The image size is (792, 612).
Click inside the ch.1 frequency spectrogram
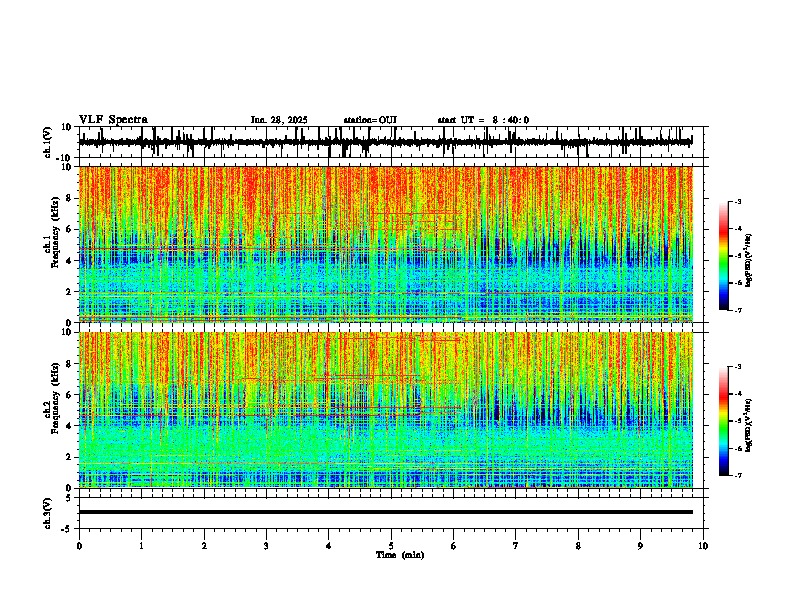pyautogui.click(x=386, y=244)
